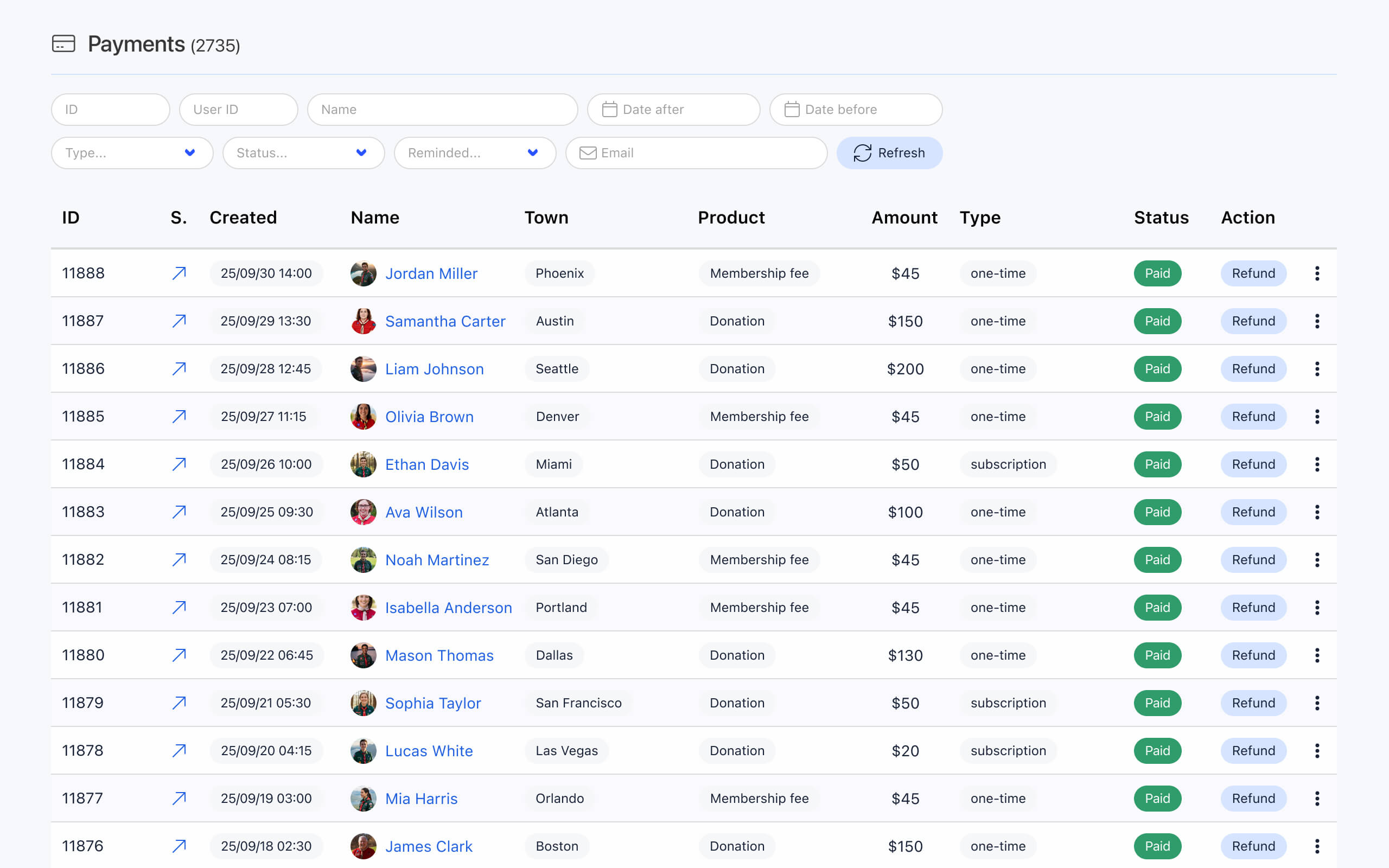This screenshot has height=868, width=1389.
Task: Expand the Status filter dropdown
Action: pos(303,152)
